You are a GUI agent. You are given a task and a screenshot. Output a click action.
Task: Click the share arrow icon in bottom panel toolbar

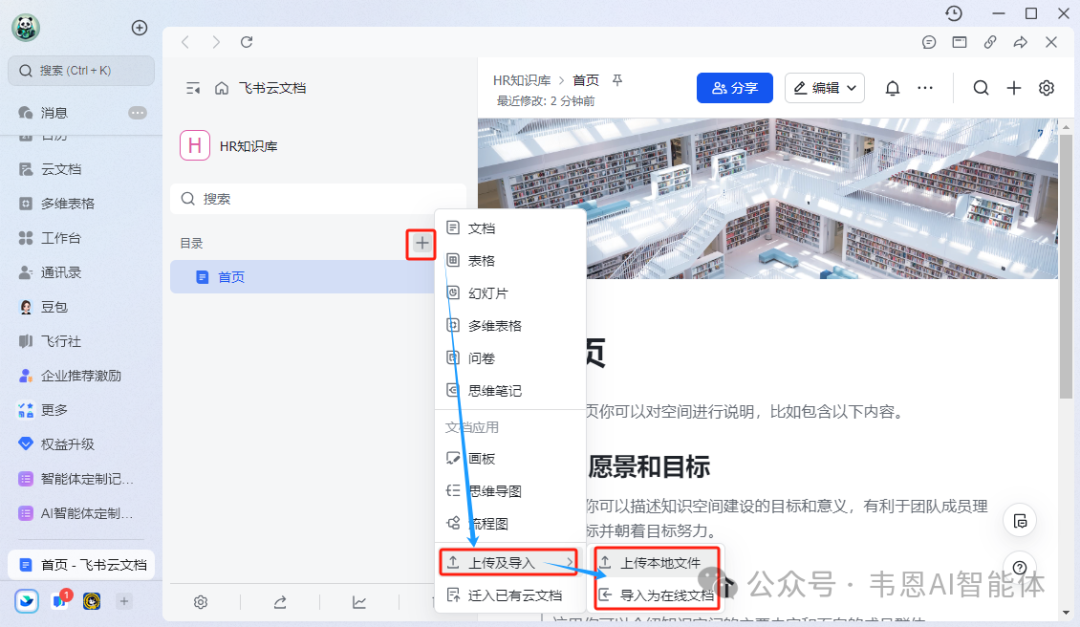(280, 602)
